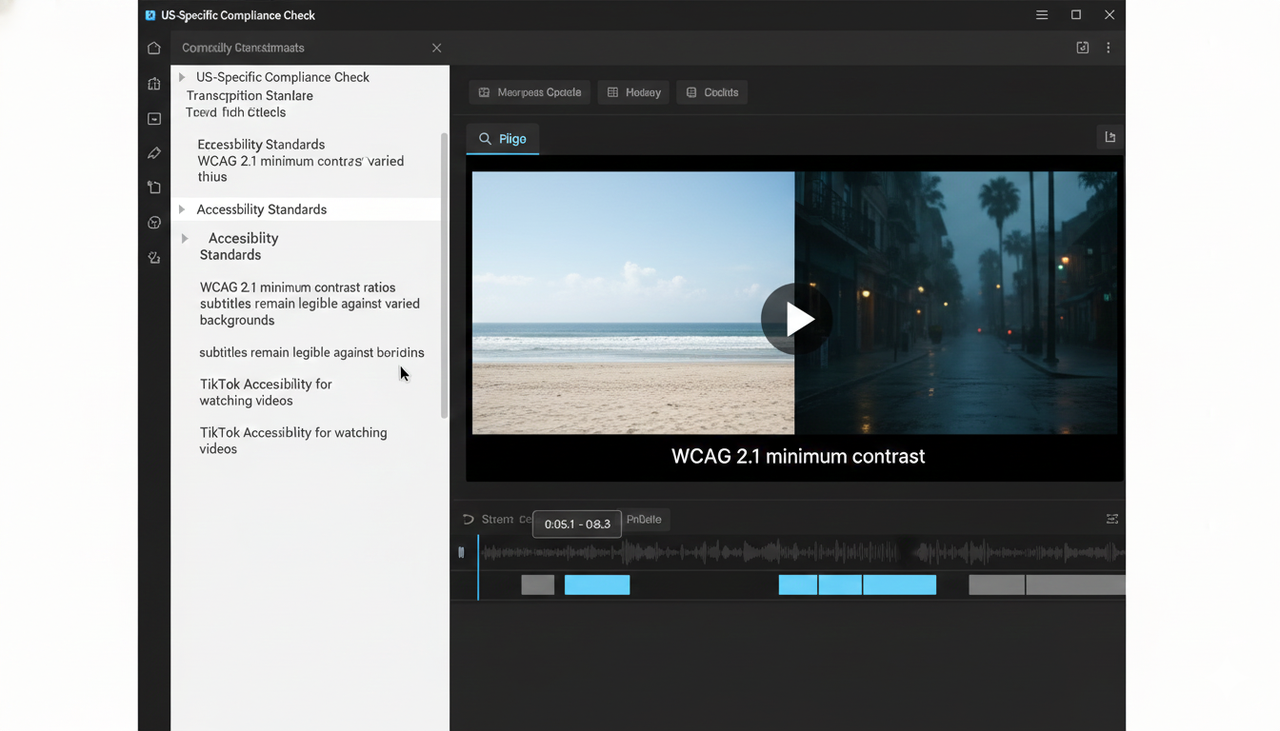Expand the US-Specific Compliance Check tree node

182,77
